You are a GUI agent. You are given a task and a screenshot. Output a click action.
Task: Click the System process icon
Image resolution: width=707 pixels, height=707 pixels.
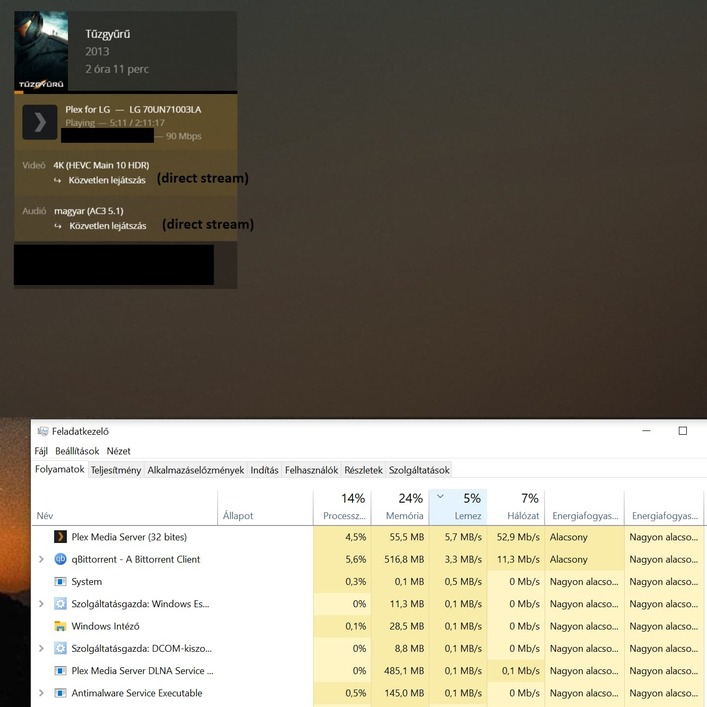coord(60,581)
